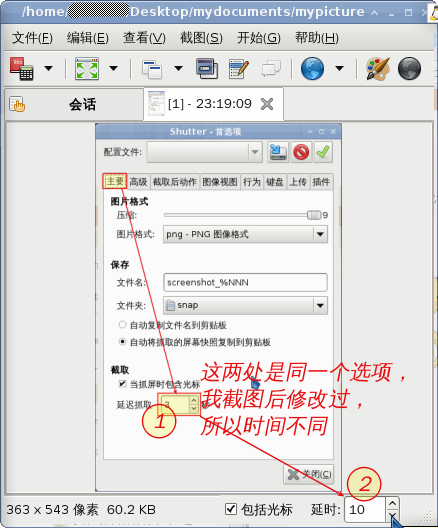This screenshot has height=528, width=438.
Task: Click the menu capture notepad-pencil icon
Action: (x=239, y=69)
